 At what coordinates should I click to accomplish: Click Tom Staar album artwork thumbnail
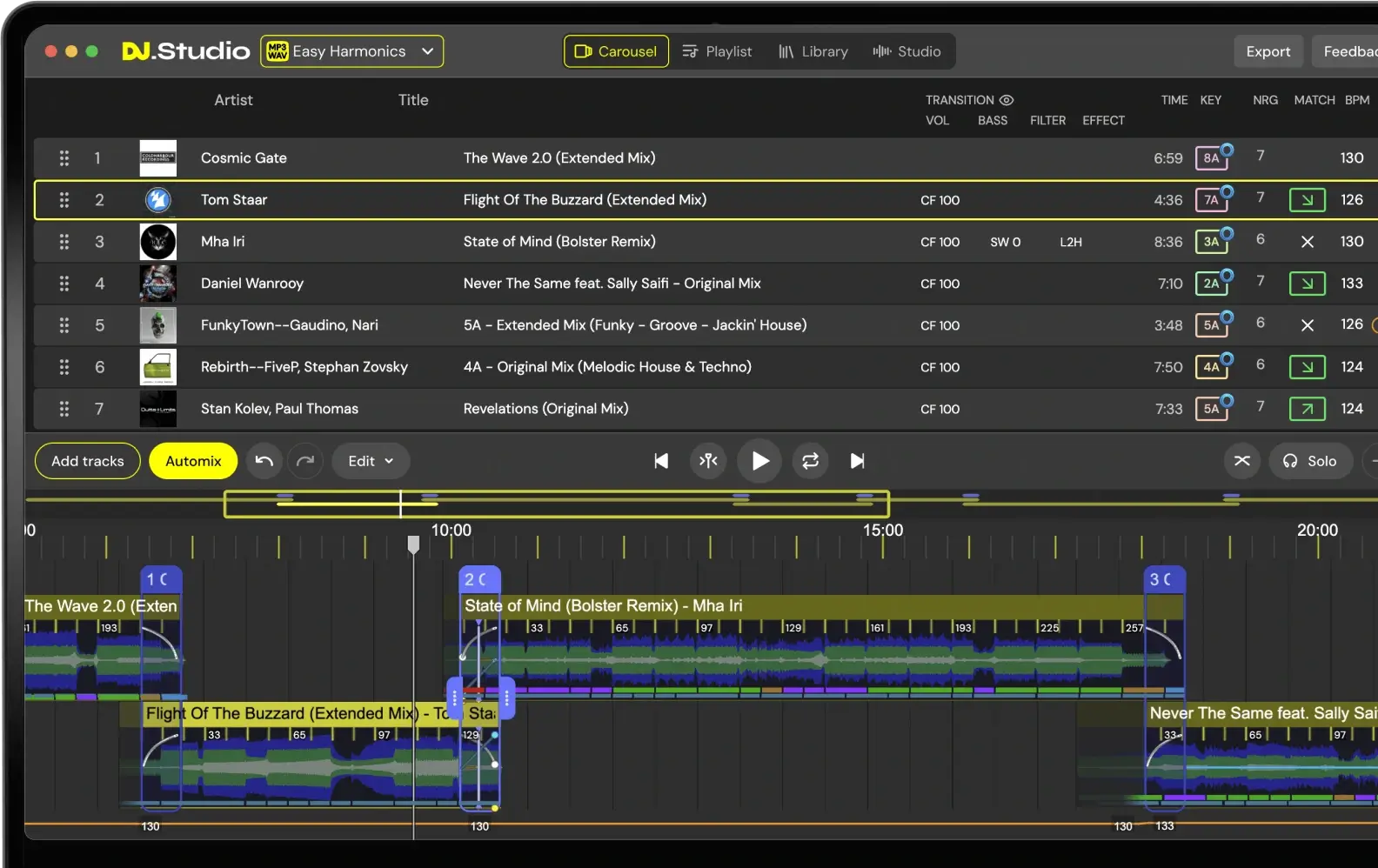158,199
